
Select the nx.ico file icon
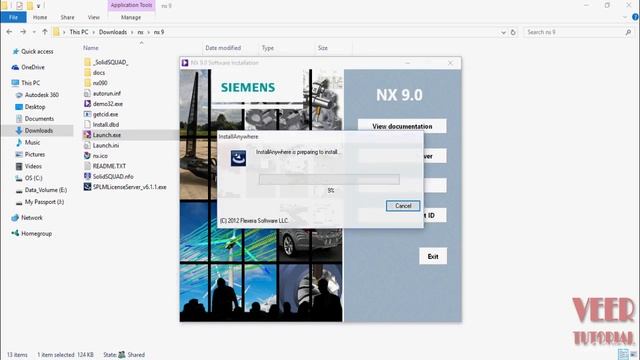pos(87,156)
